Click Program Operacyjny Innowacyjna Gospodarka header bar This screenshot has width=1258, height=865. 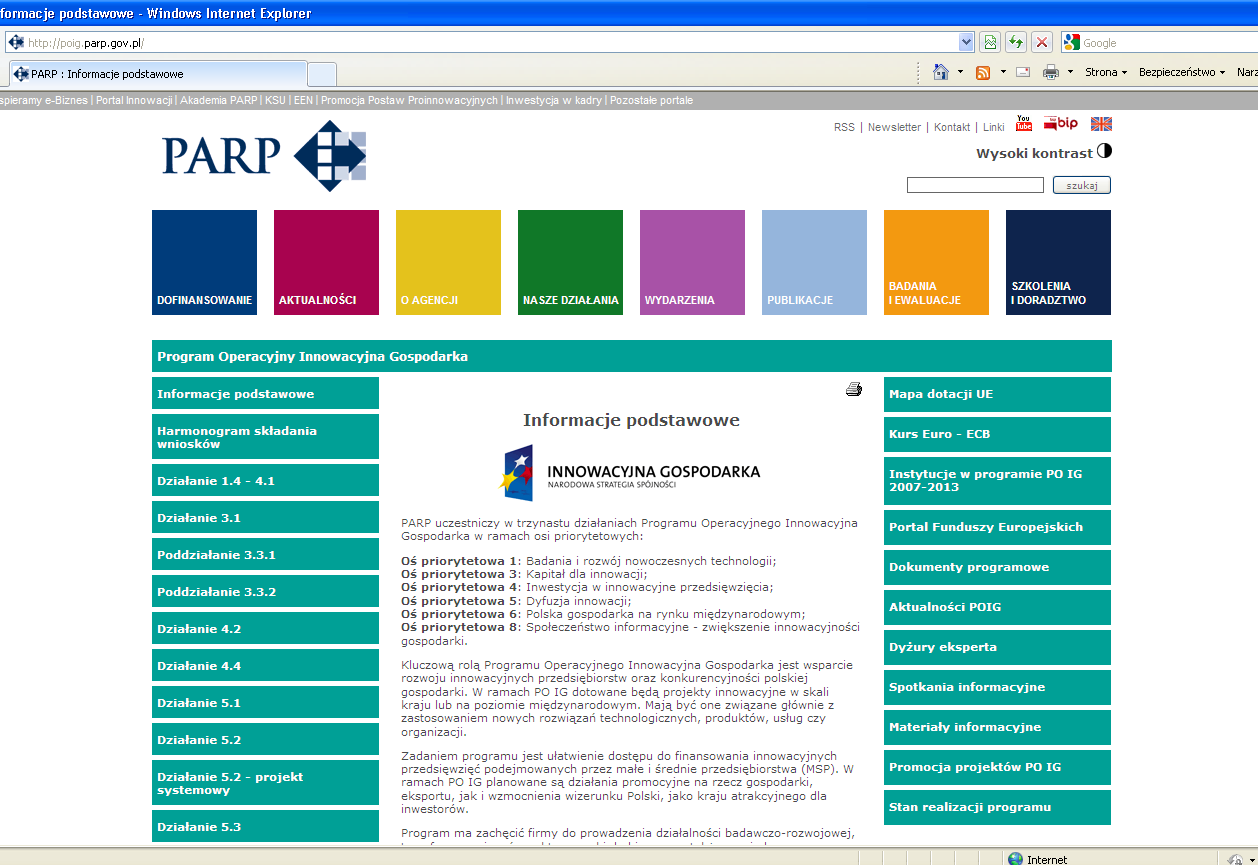(631, 356)
